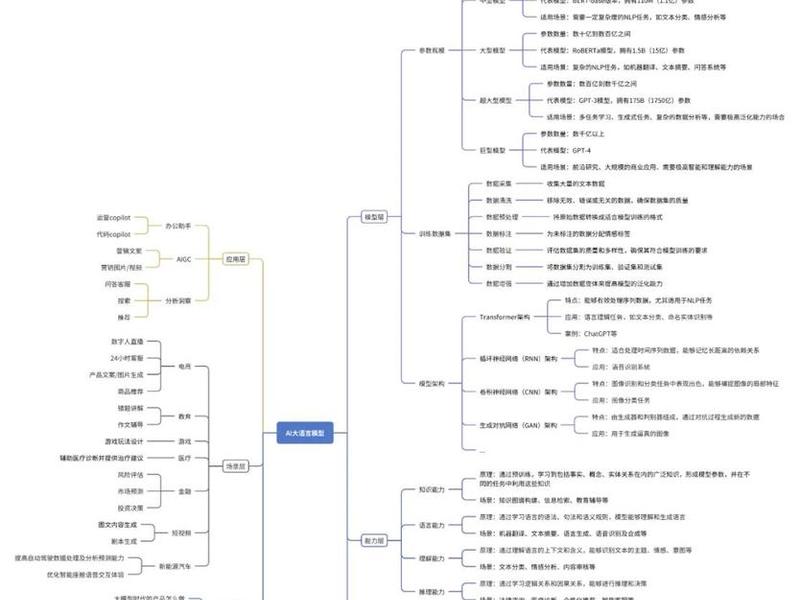Click the '风险评估' leaf node
The height and width of the screenshot is (600, 800).
point(131,475)
